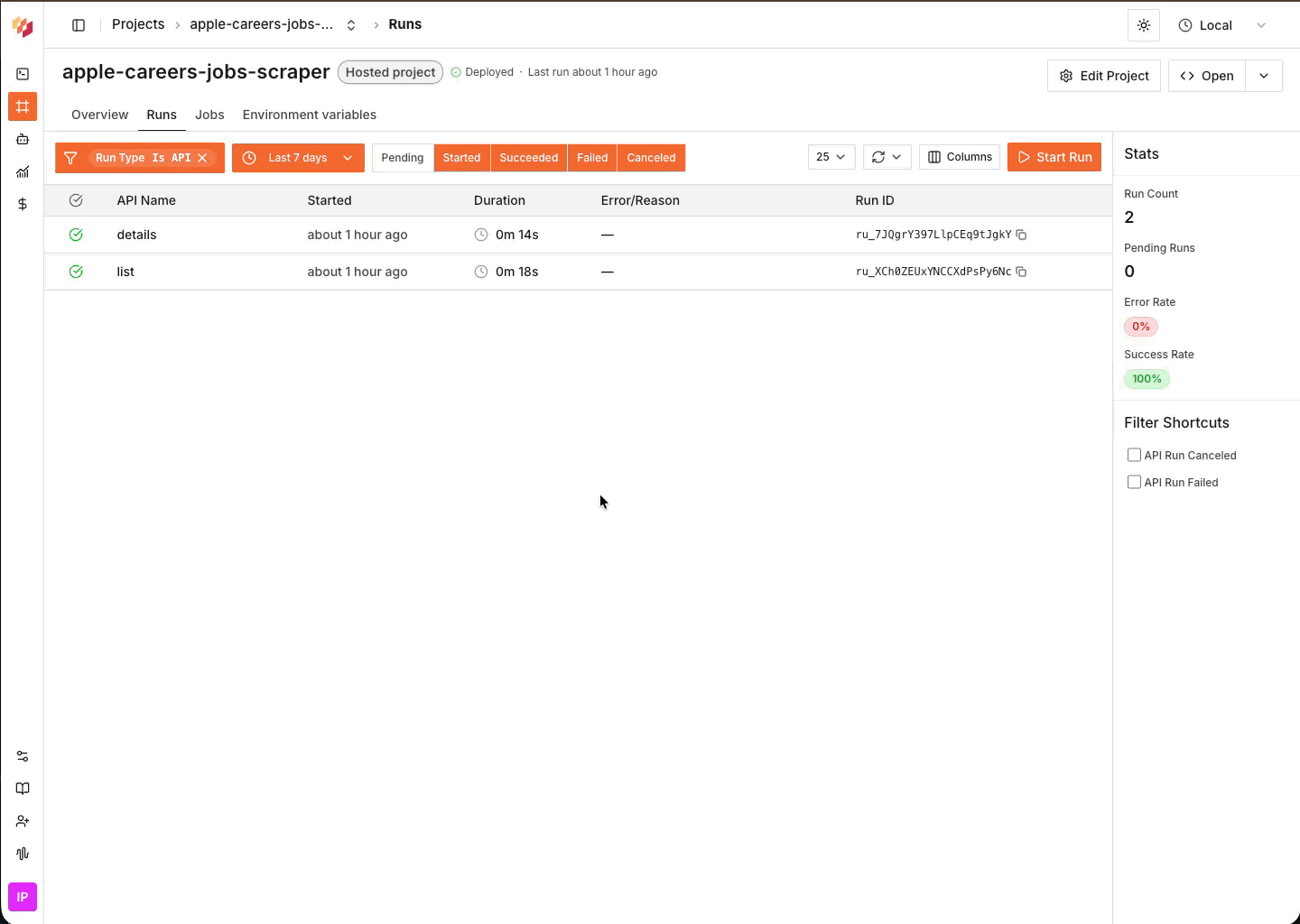
Task: Click the status column header icon
Action: [x=76, y=200]
